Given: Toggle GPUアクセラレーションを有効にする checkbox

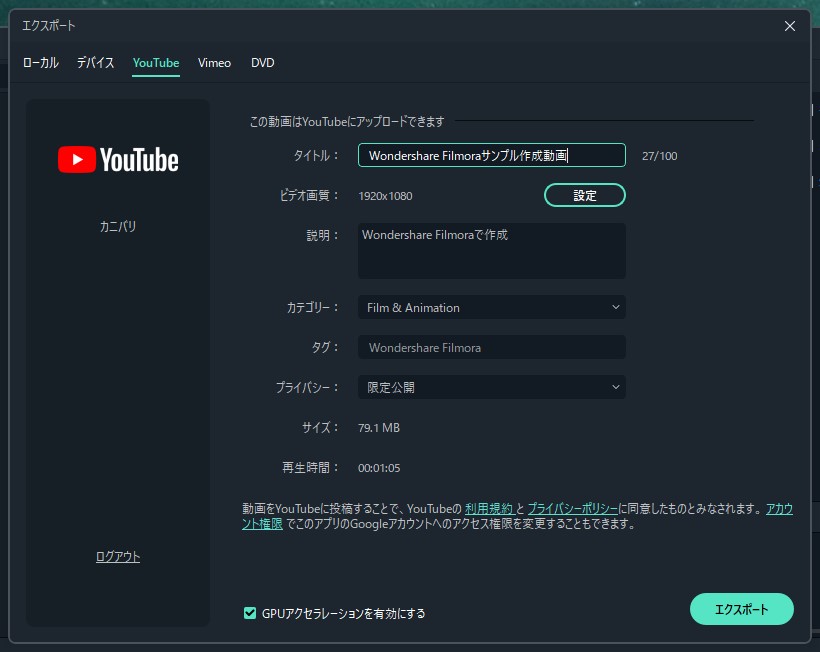Looking at the screenshot, I should pos(250,613).
